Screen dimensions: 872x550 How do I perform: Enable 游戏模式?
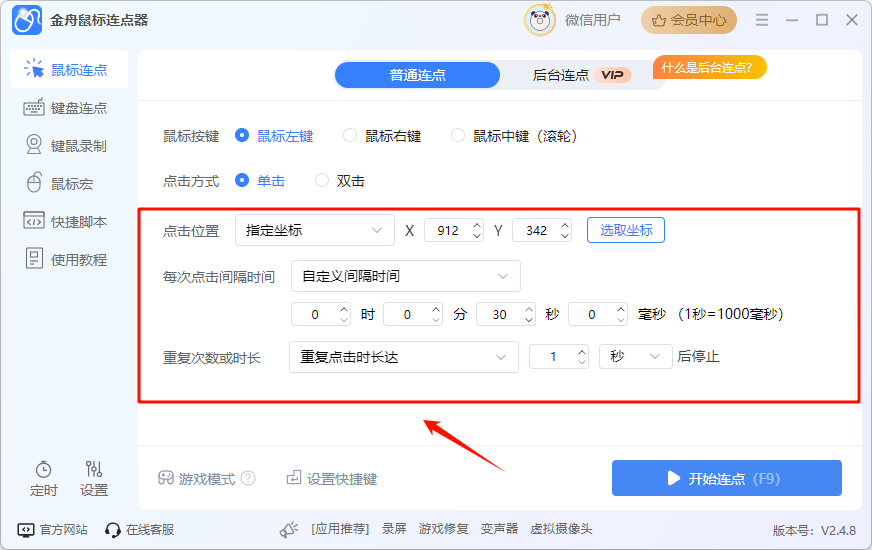point(197,478)
